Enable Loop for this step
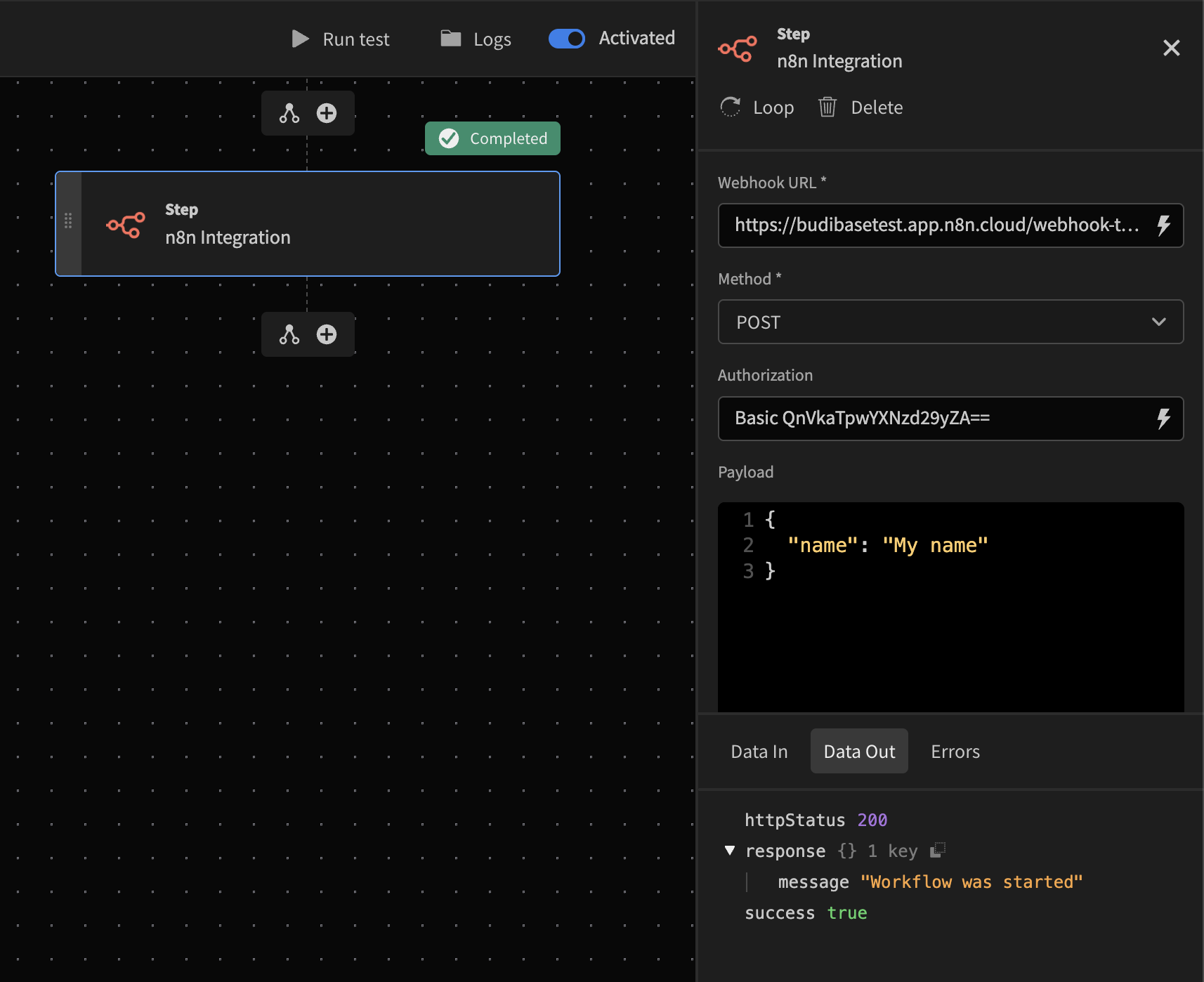This screenshot has height=982, width=1204. click(757, 107)
